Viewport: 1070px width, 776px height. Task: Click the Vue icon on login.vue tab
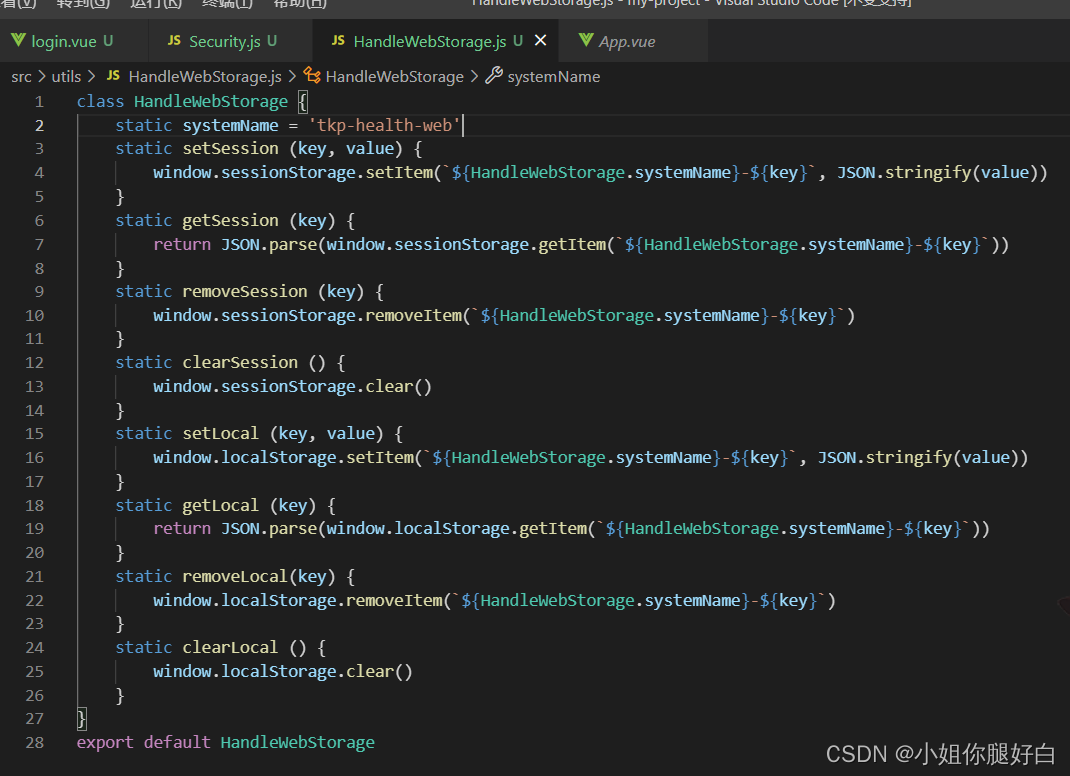[x=20, y=41]
